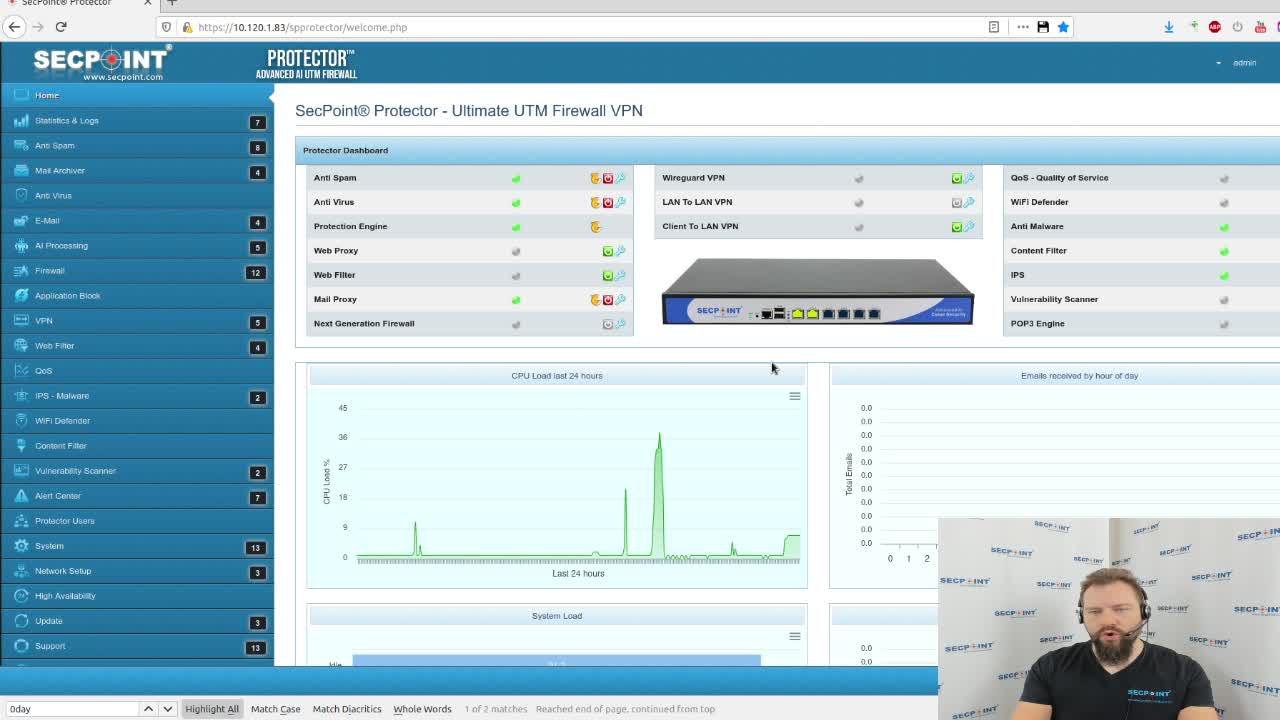1280x720 pixels.
Task: Toggle Next Generation Firewall grey power button
Action: pyautogui.click(x=607, y=324)
